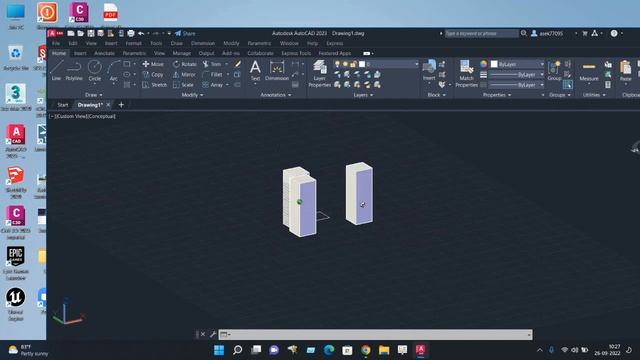
Task: Click the Erase pencil icon
Action: pyautogui.click(x=238, y=64)
